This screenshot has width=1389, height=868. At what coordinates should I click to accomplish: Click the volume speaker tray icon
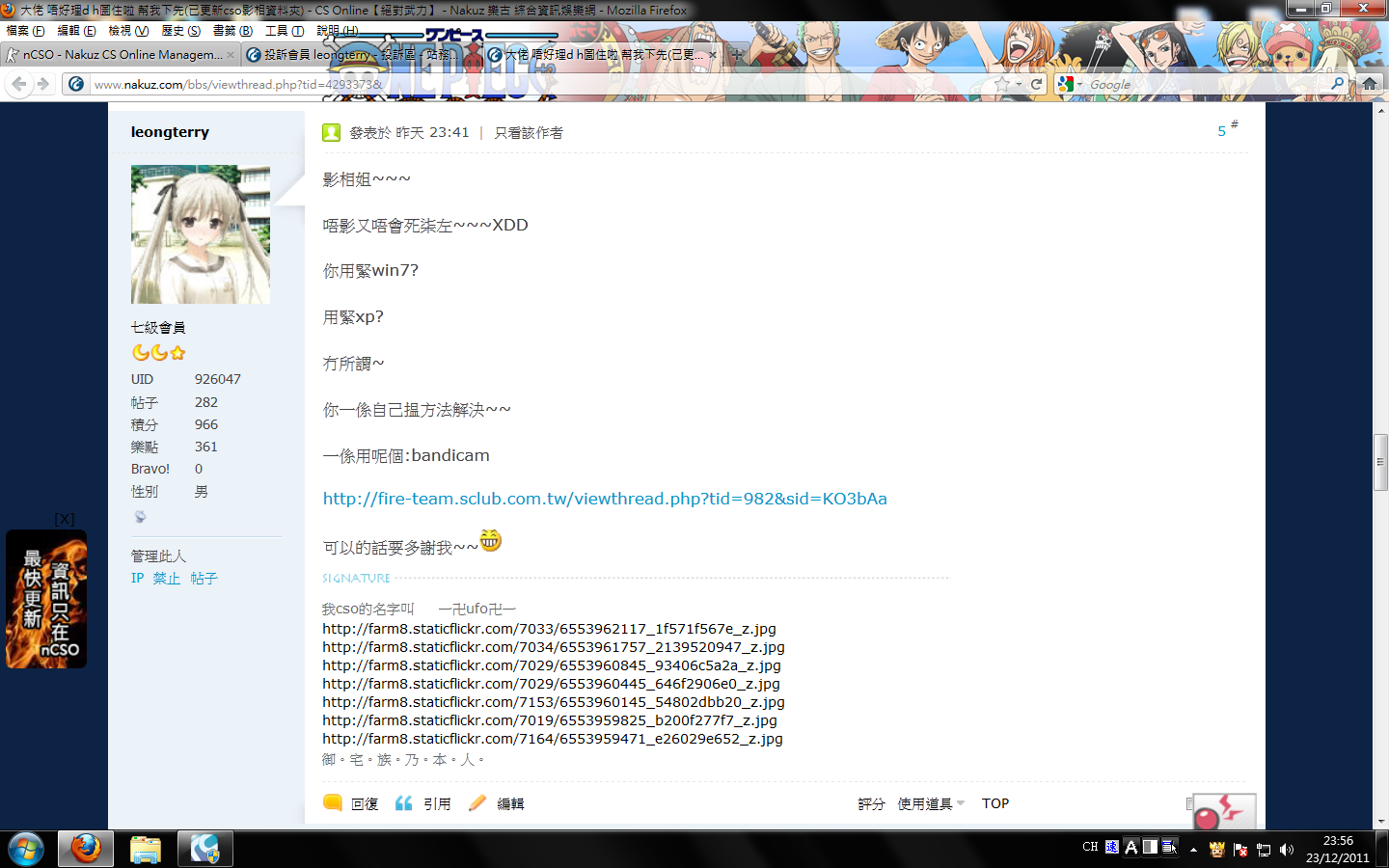(x=1286, y=850)
